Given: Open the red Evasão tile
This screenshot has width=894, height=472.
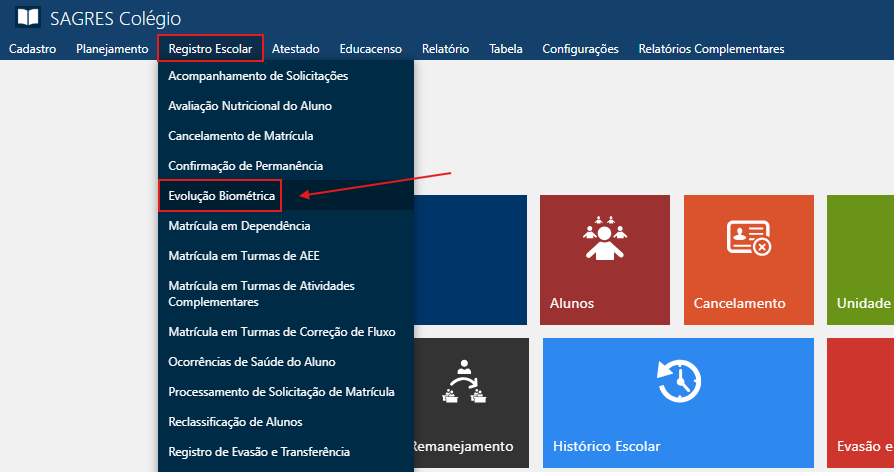Looking at the screenshot, I should [861, 402].
